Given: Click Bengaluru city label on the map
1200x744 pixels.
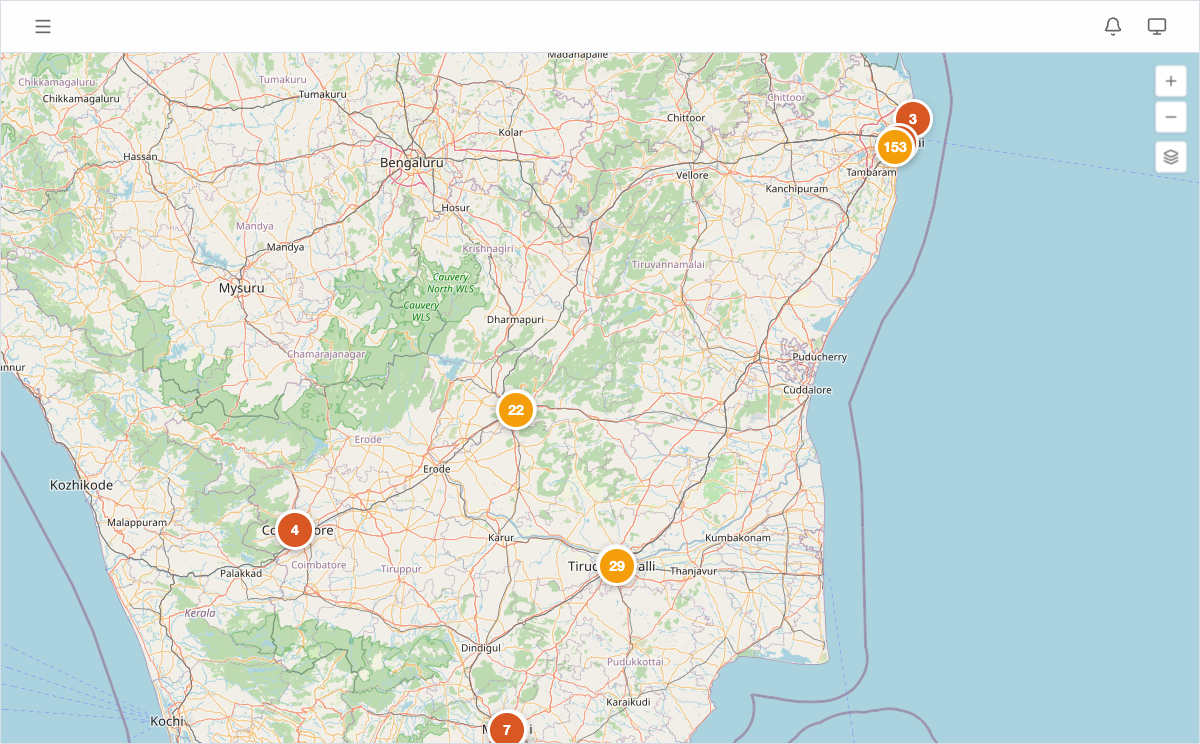Looking at the screenshot, I should [413, 162].
